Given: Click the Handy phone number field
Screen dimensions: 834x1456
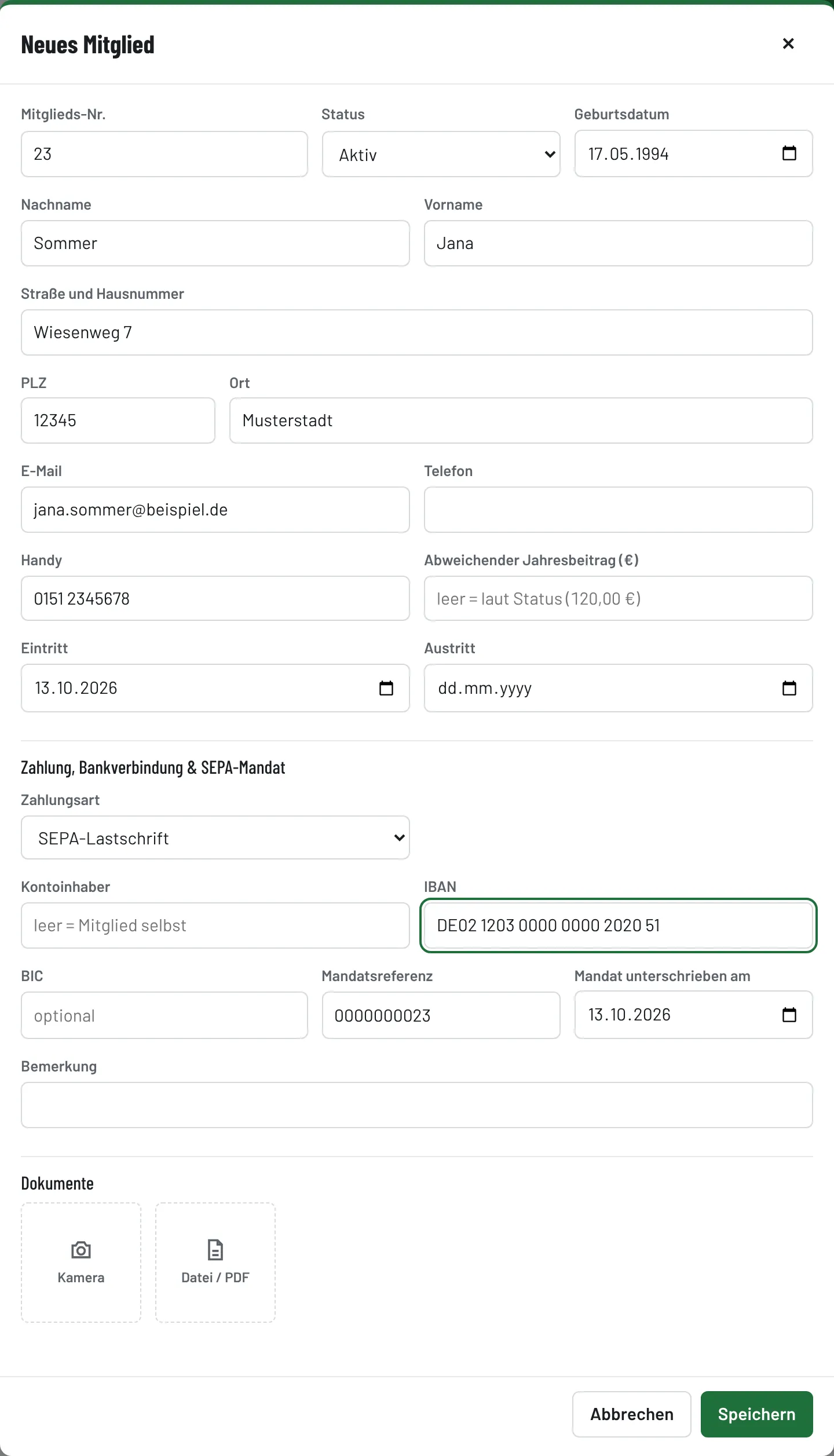Looking at the screenshot, I should 215,598.
